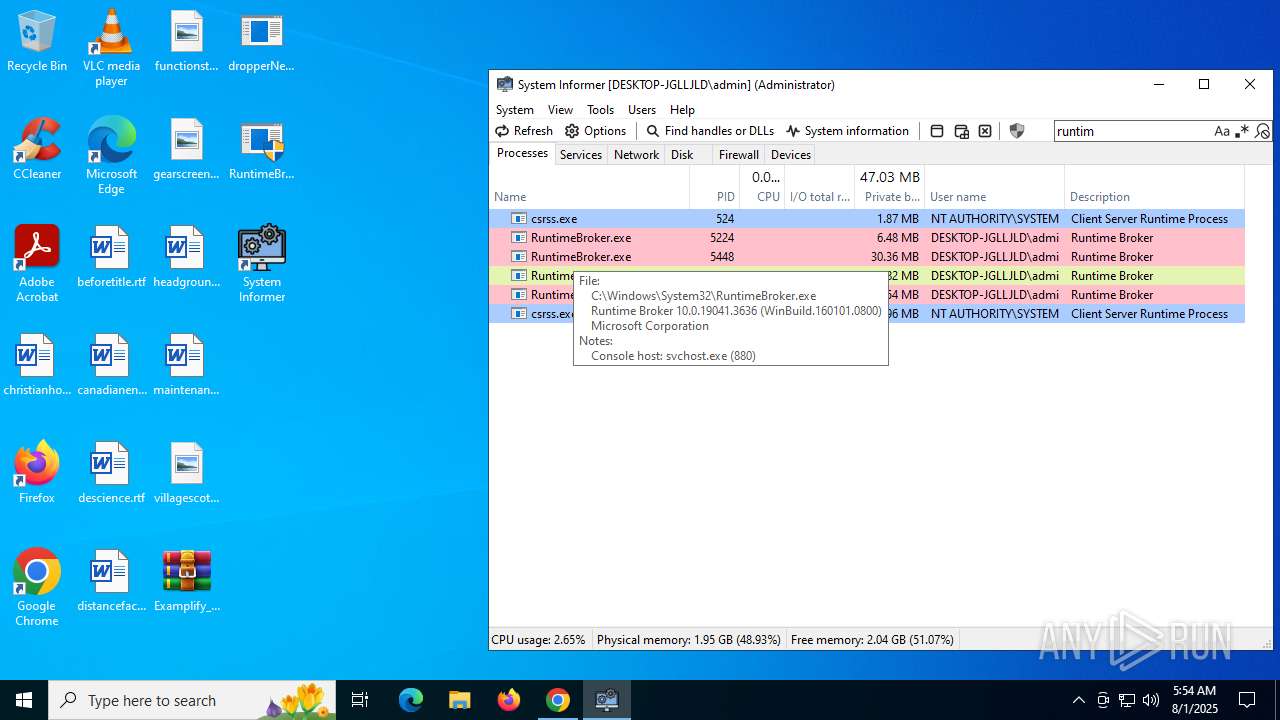Open System information from toolbar
This screenshot has width=1280, height=720.
click(847, 131)
